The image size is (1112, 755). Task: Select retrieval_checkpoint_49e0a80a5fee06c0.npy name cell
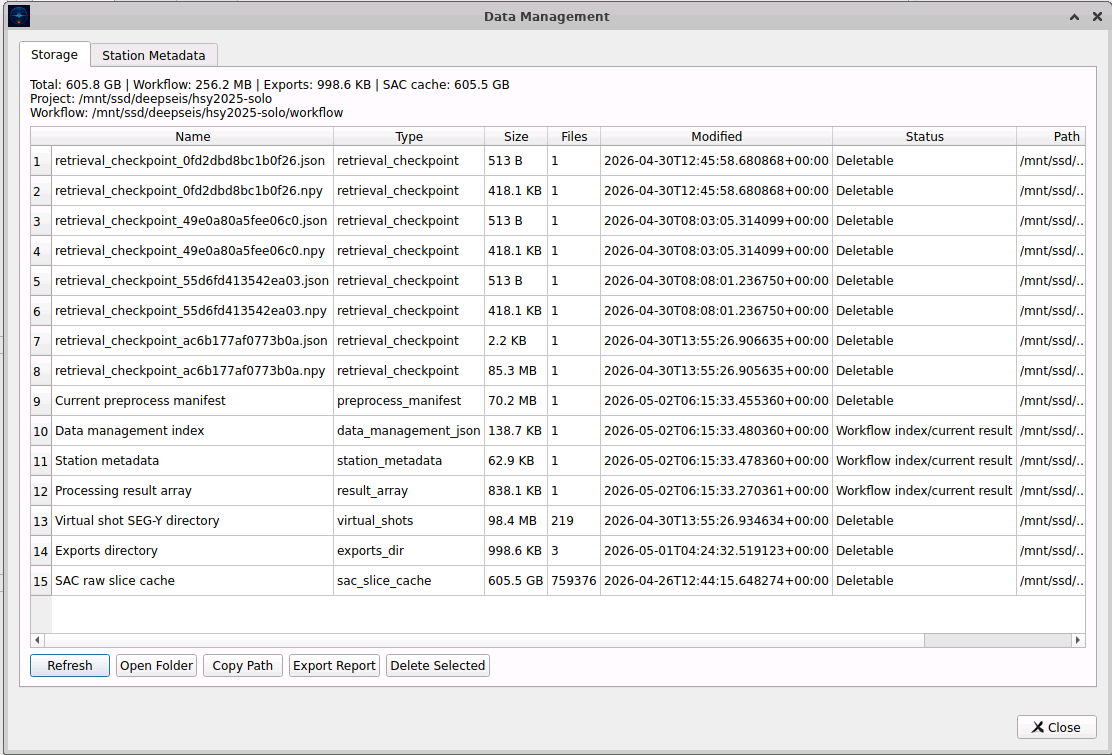192,251
